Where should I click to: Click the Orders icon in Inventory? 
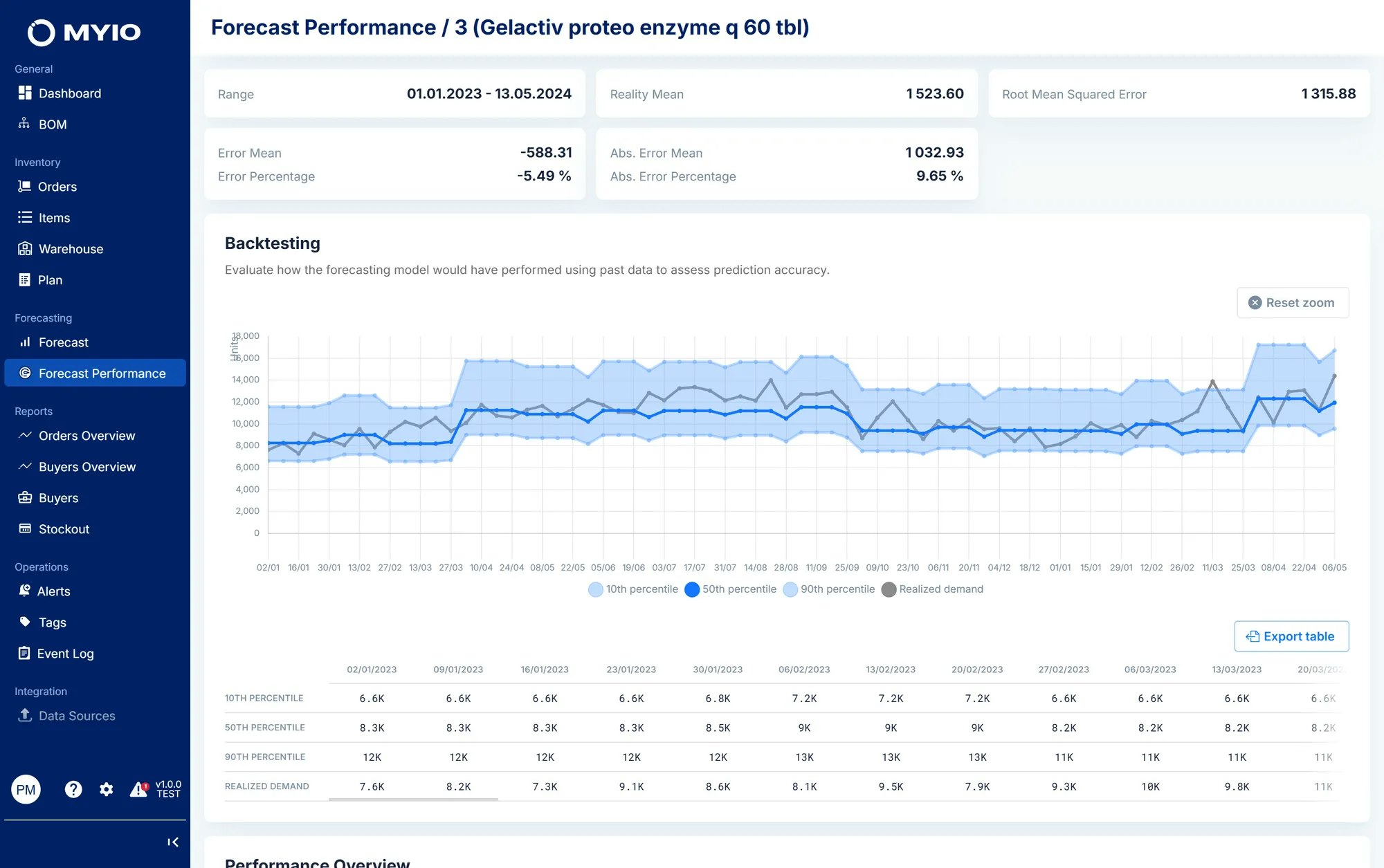click(24, 186)
